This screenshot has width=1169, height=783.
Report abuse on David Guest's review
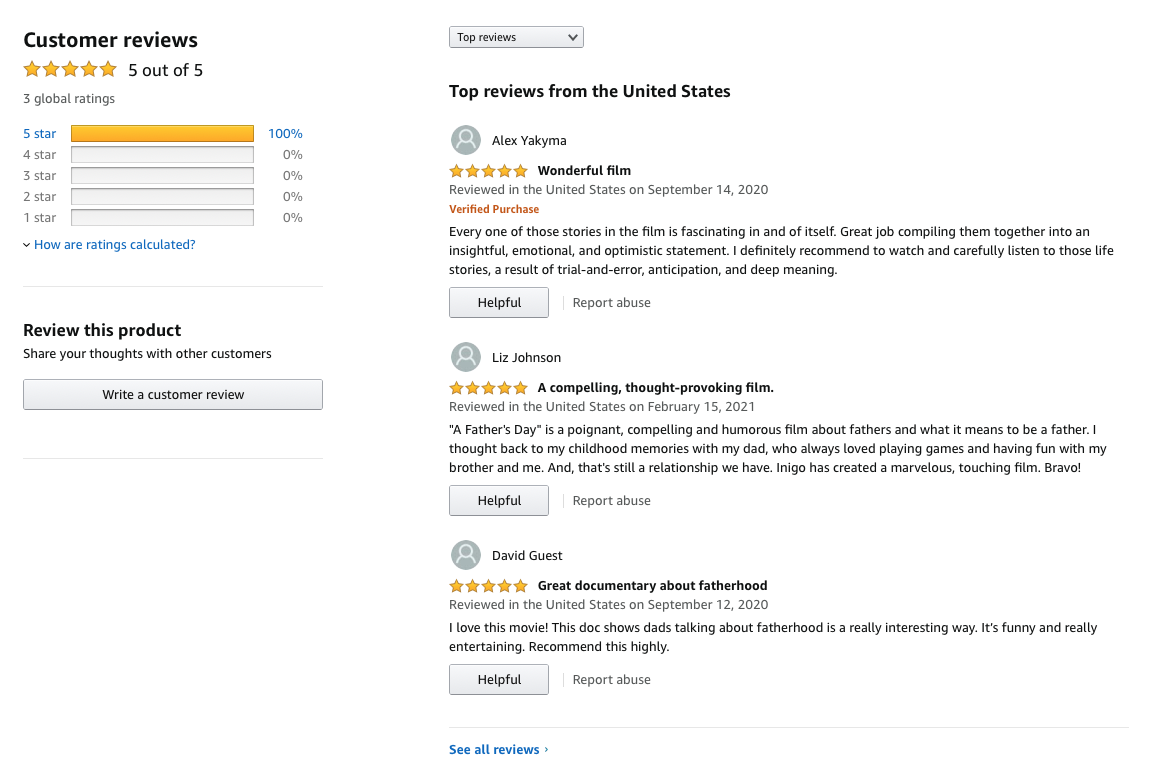pos(611,680)
